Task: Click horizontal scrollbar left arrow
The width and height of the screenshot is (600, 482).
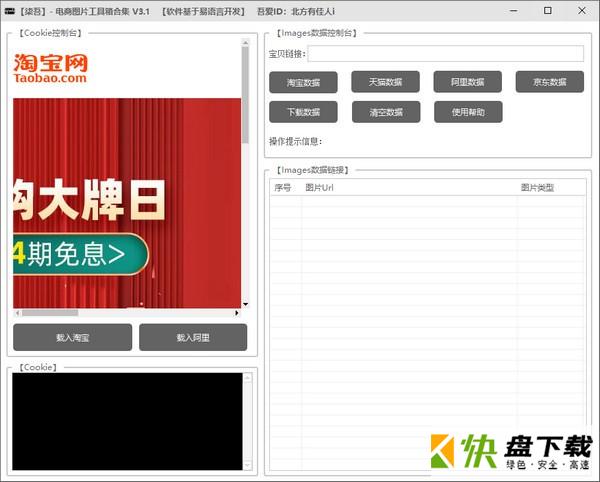Action: click(17, 313)
